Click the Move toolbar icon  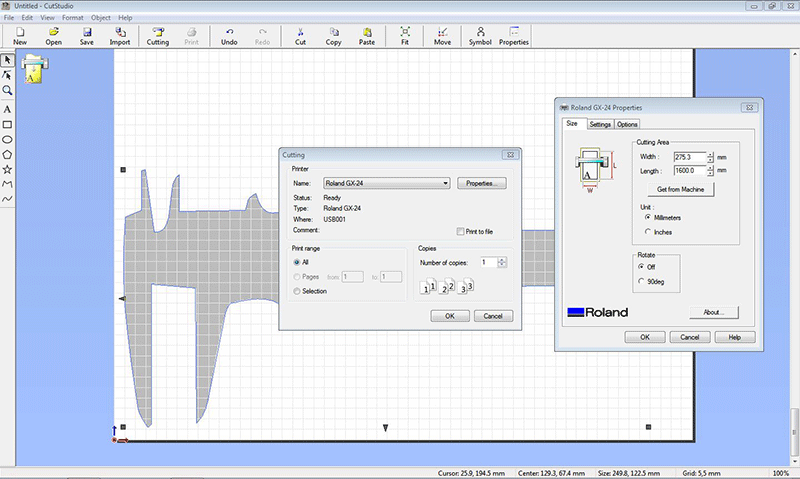(442, 36)
